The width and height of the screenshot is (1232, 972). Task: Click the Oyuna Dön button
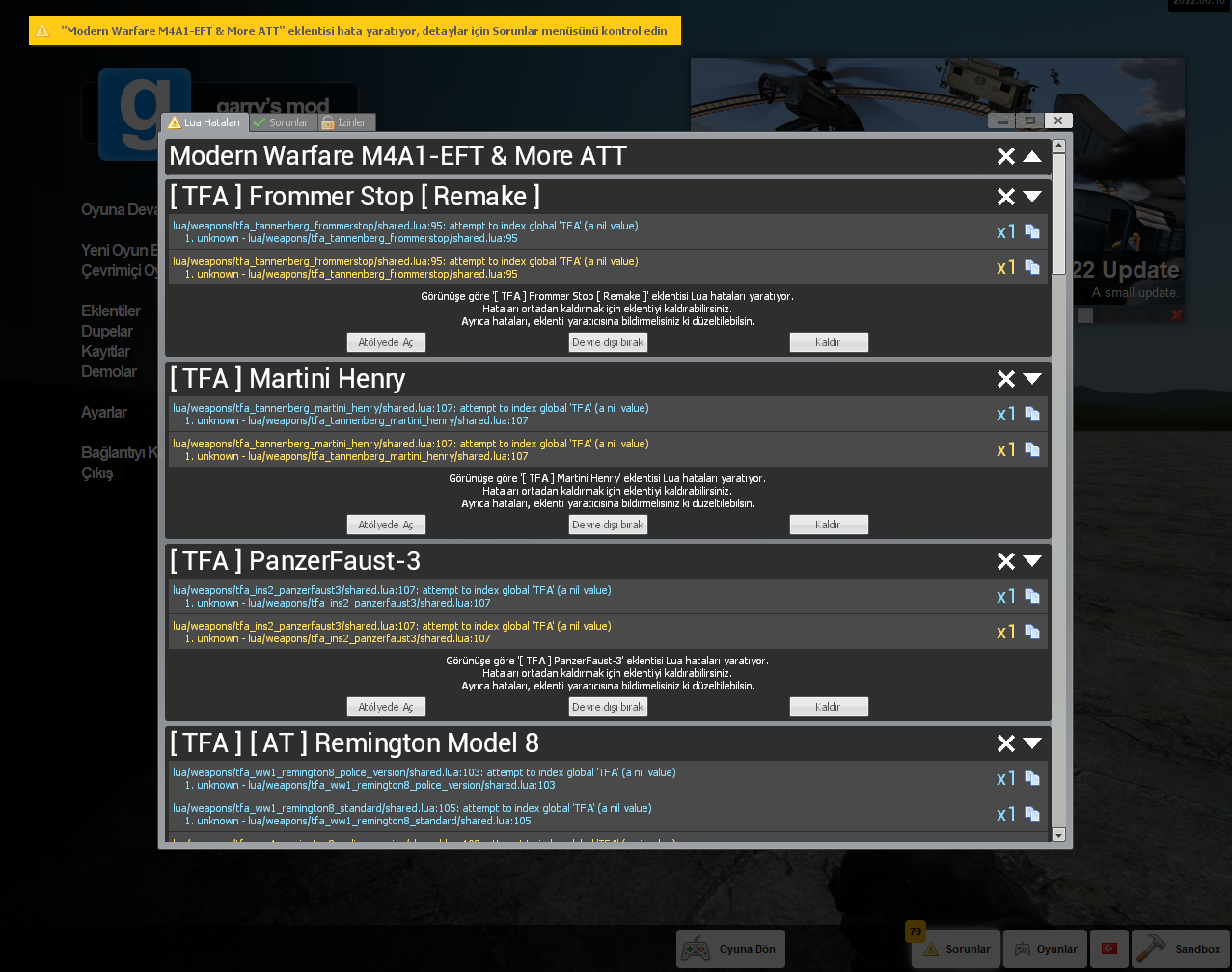click(x=730, y=949)
